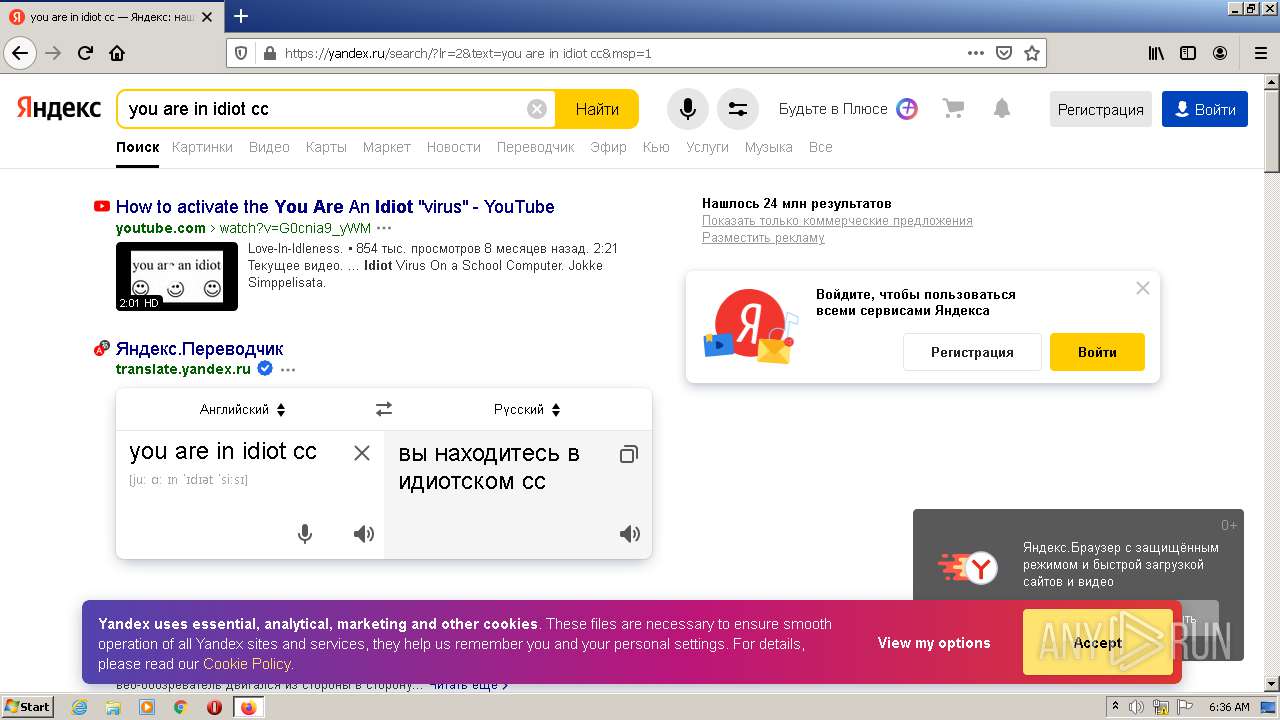Open the Переводчик tab
Screen dimensions: 1280x720
pyautogui.click(x=536, y=147)
